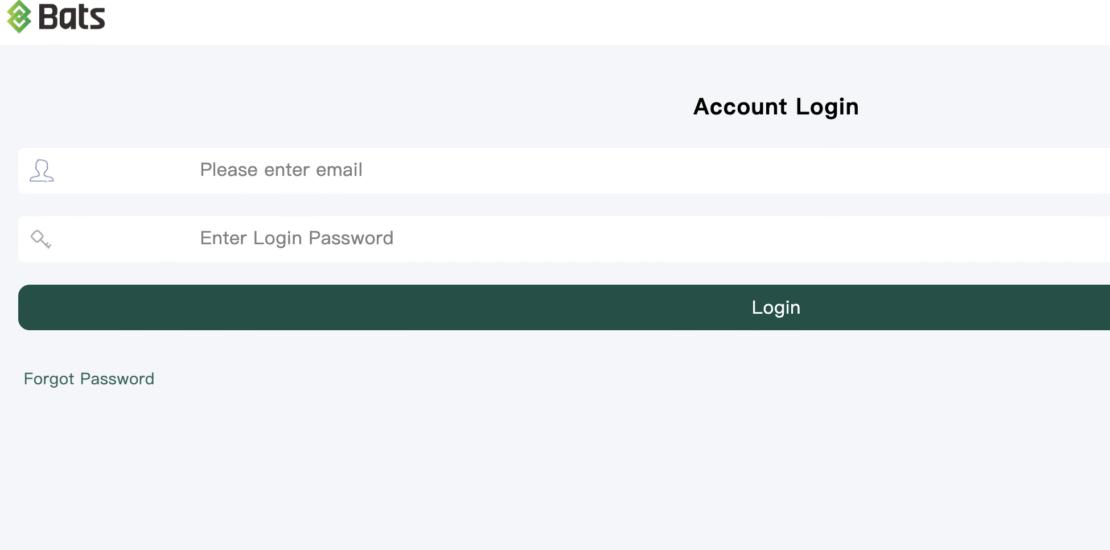Select the email placeholder text
Image resolution: width=1110 pixels, height=550 pixels.
[x=281, y=170]
